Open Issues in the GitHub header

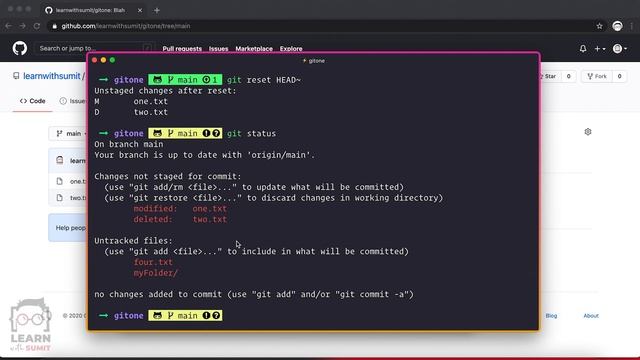[218, 49]
